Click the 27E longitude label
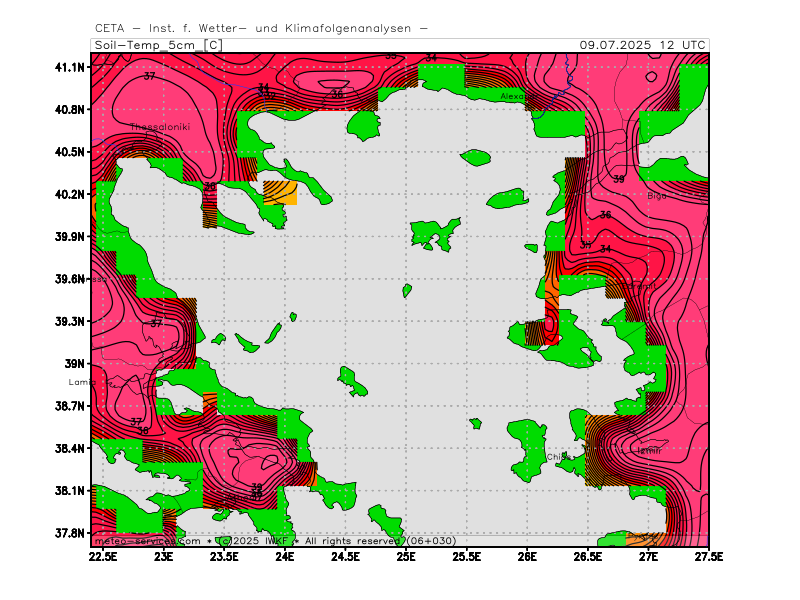 coord(648,557)
